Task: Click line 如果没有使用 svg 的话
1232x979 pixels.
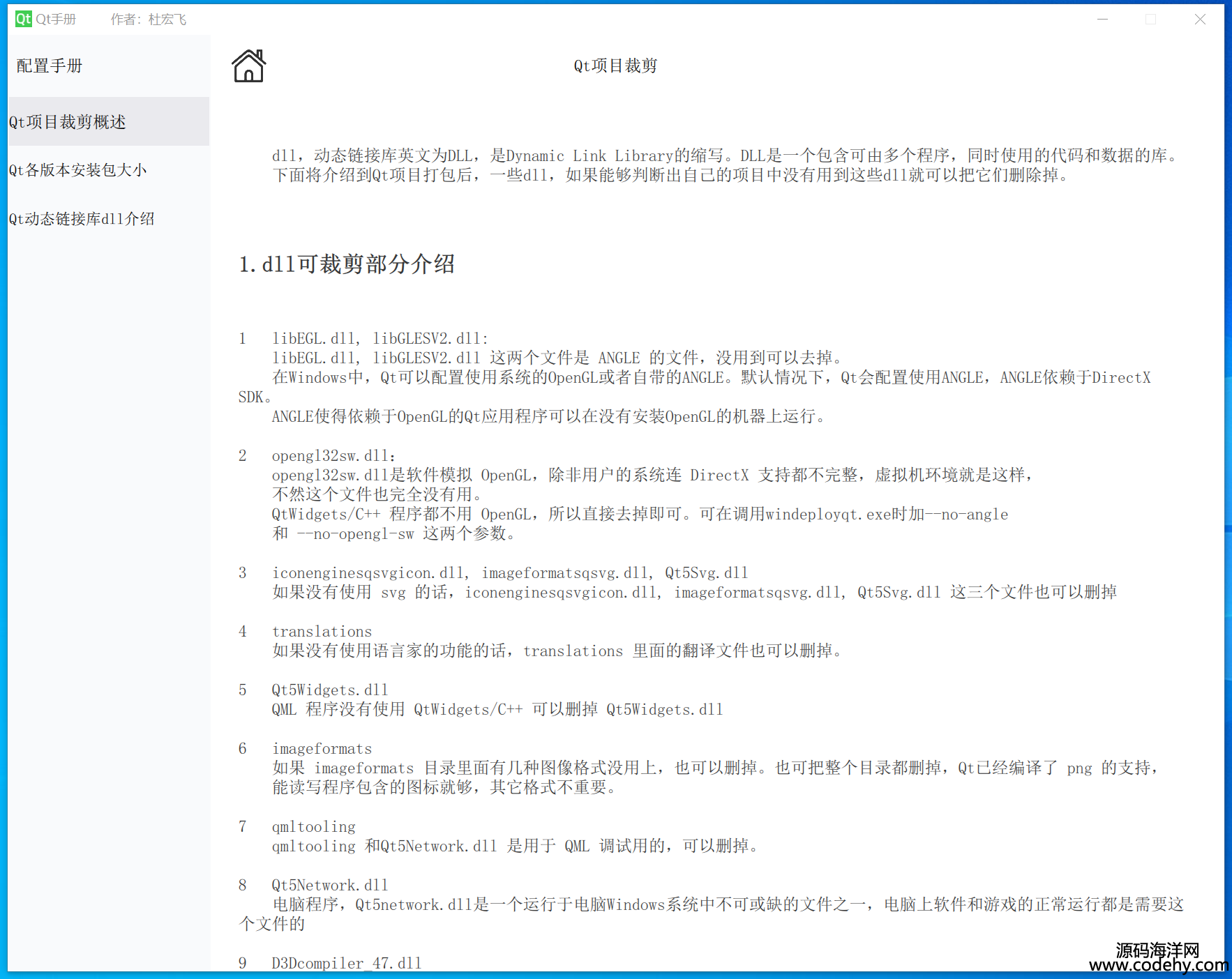Action: [694, 592]
